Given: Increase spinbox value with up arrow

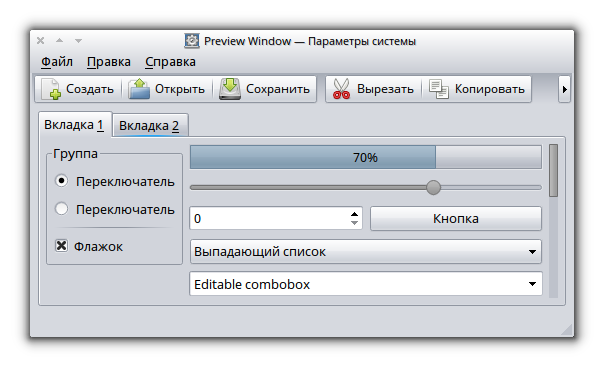Looking at the screenshot, I should 354,214.
